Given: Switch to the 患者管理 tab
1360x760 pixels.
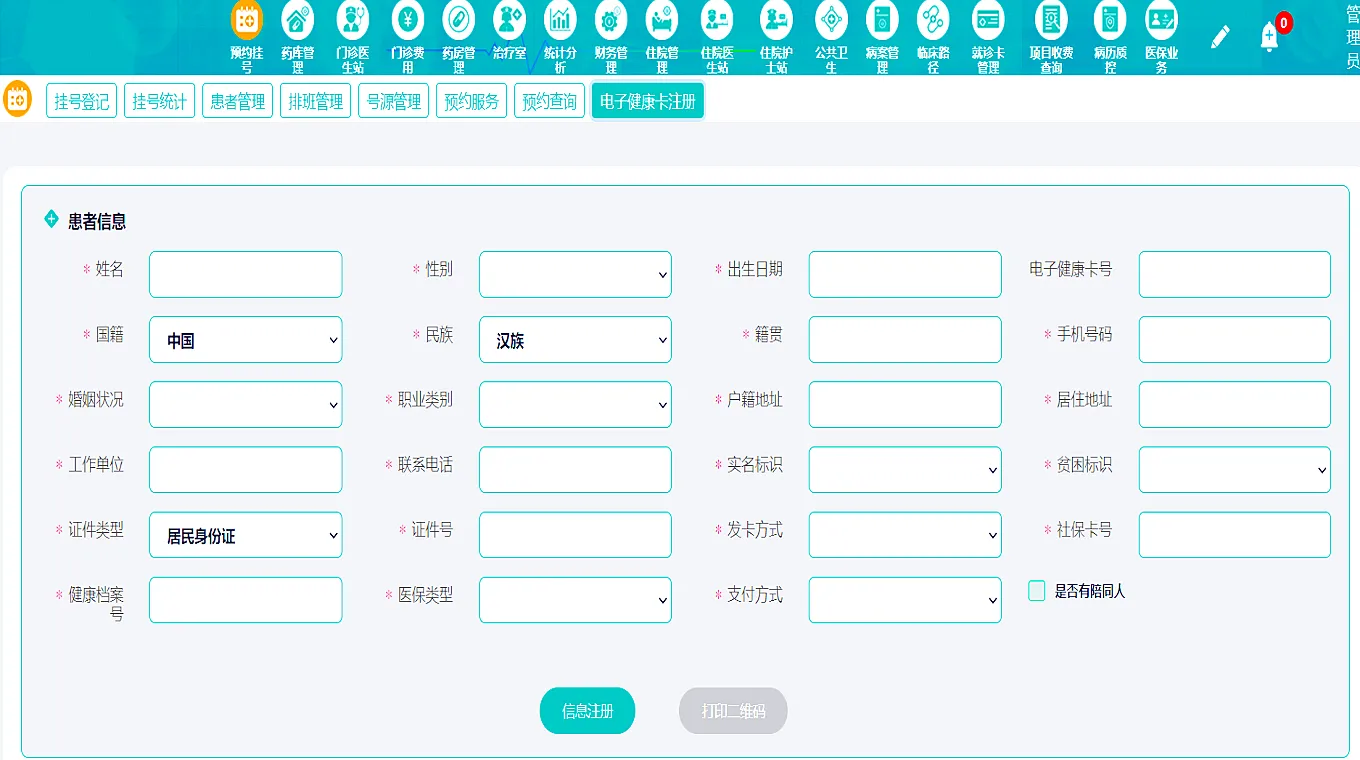Looking at the screenshot, I should (x=237, y=101).
